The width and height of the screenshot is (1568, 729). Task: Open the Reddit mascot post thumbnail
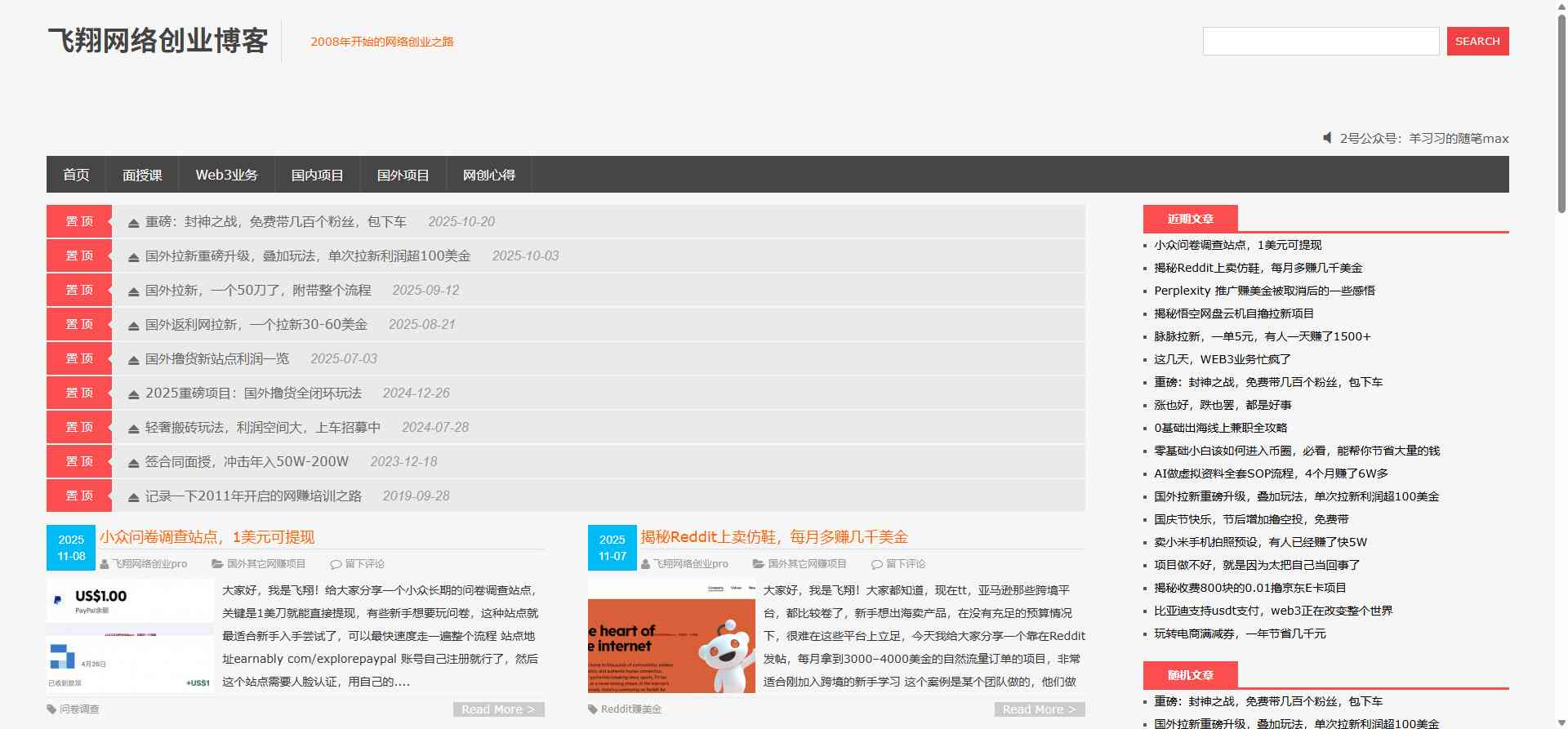point(671,636)
